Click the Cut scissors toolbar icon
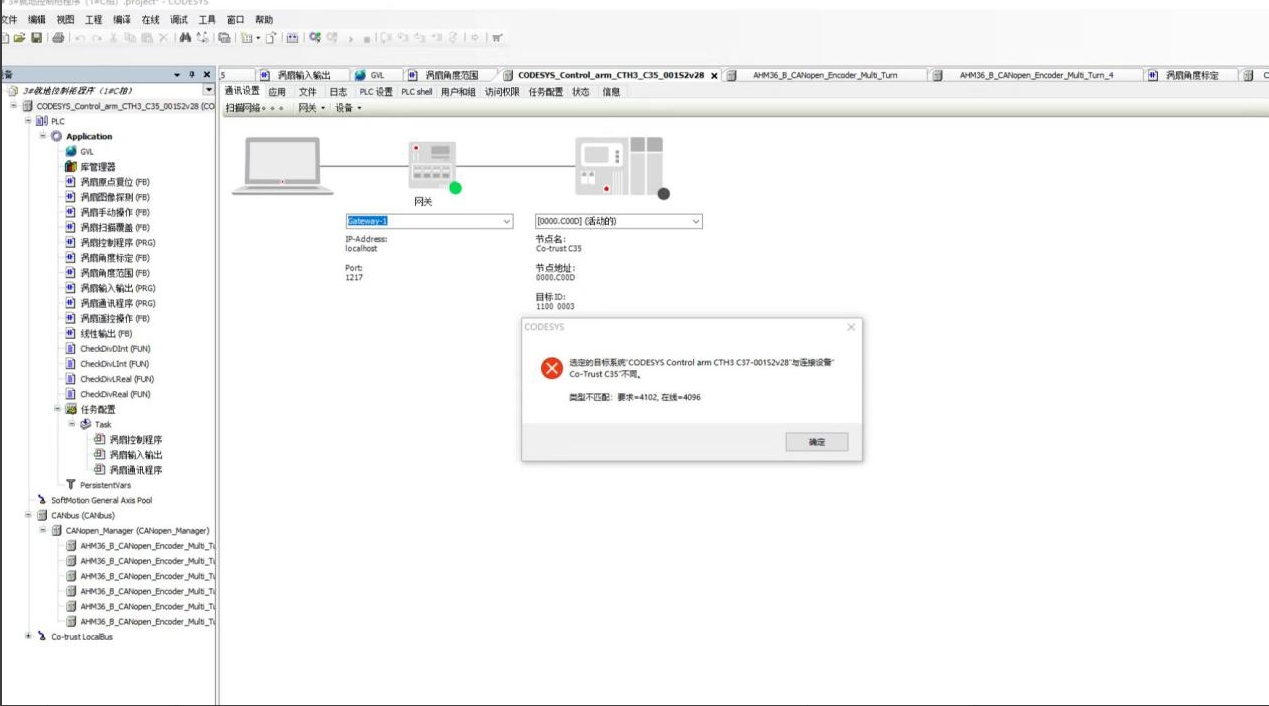 (113, 38)
